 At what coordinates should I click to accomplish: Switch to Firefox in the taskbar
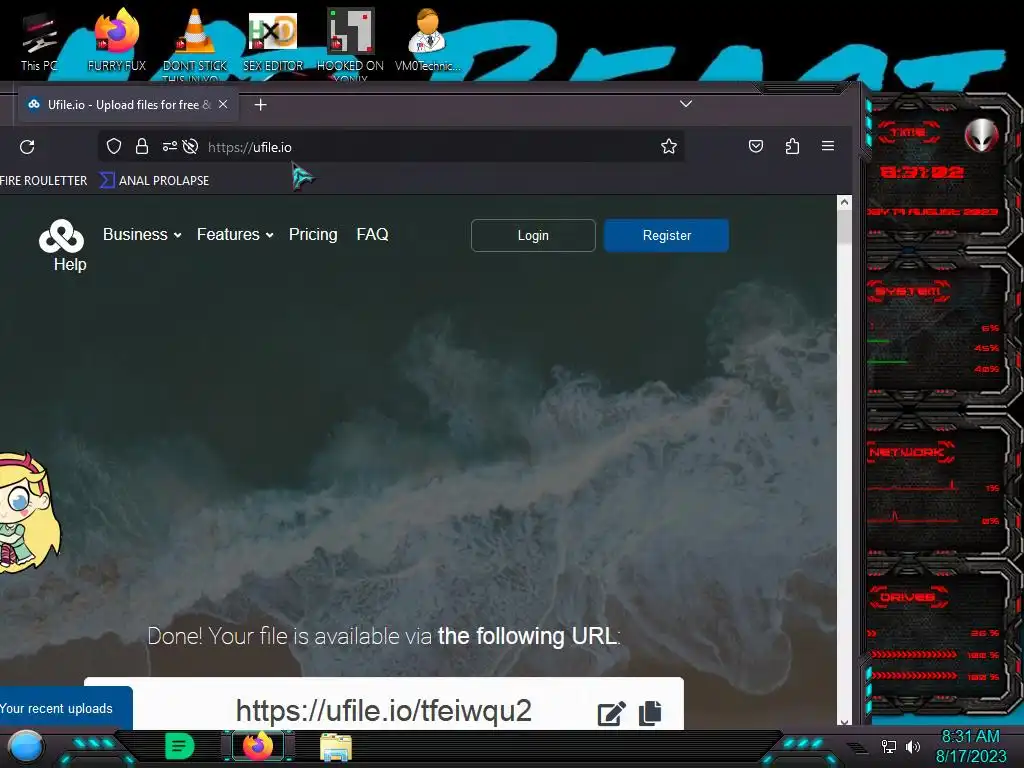tap(257, 746)
